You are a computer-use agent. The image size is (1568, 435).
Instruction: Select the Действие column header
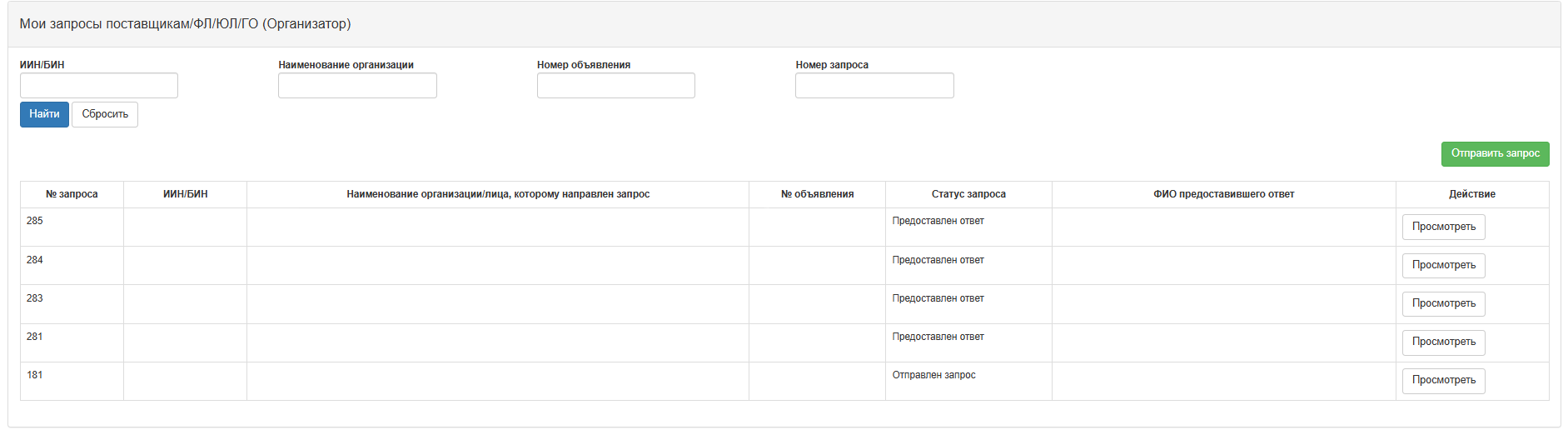click(1472, 194)
